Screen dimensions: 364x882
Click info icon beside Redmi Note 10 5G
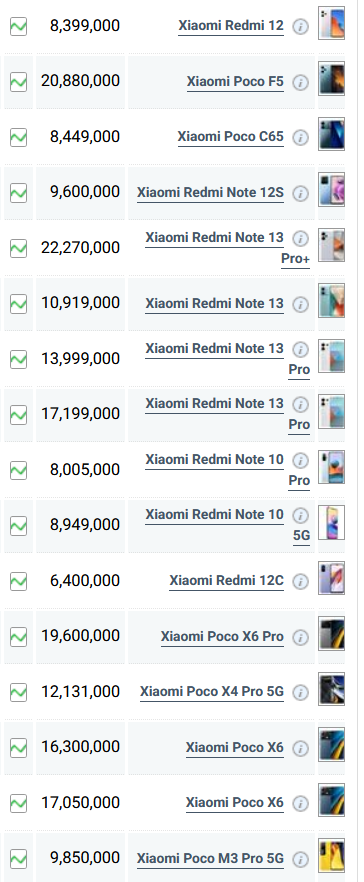[301, 515]
